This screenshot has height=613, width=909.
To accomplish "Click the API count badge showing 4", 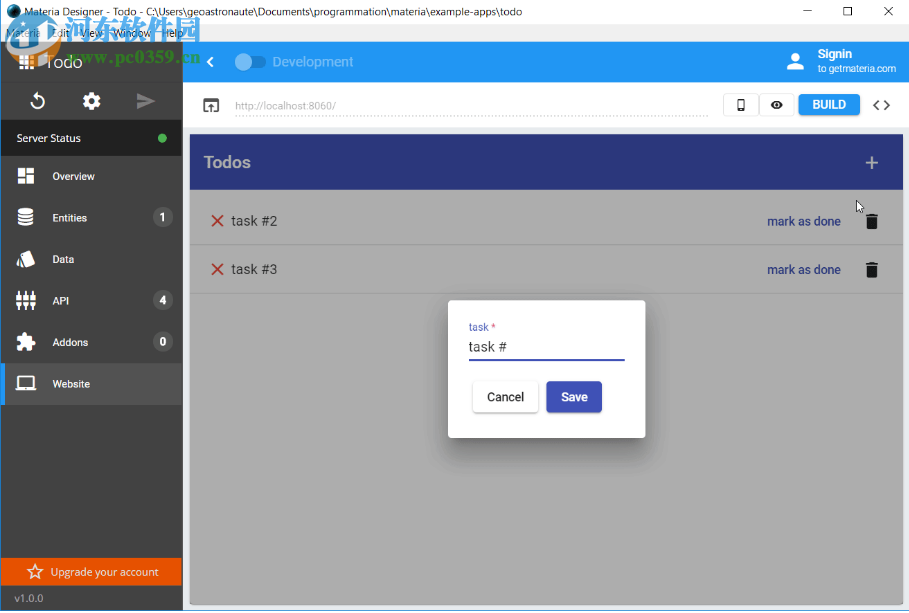I will 163,300.
